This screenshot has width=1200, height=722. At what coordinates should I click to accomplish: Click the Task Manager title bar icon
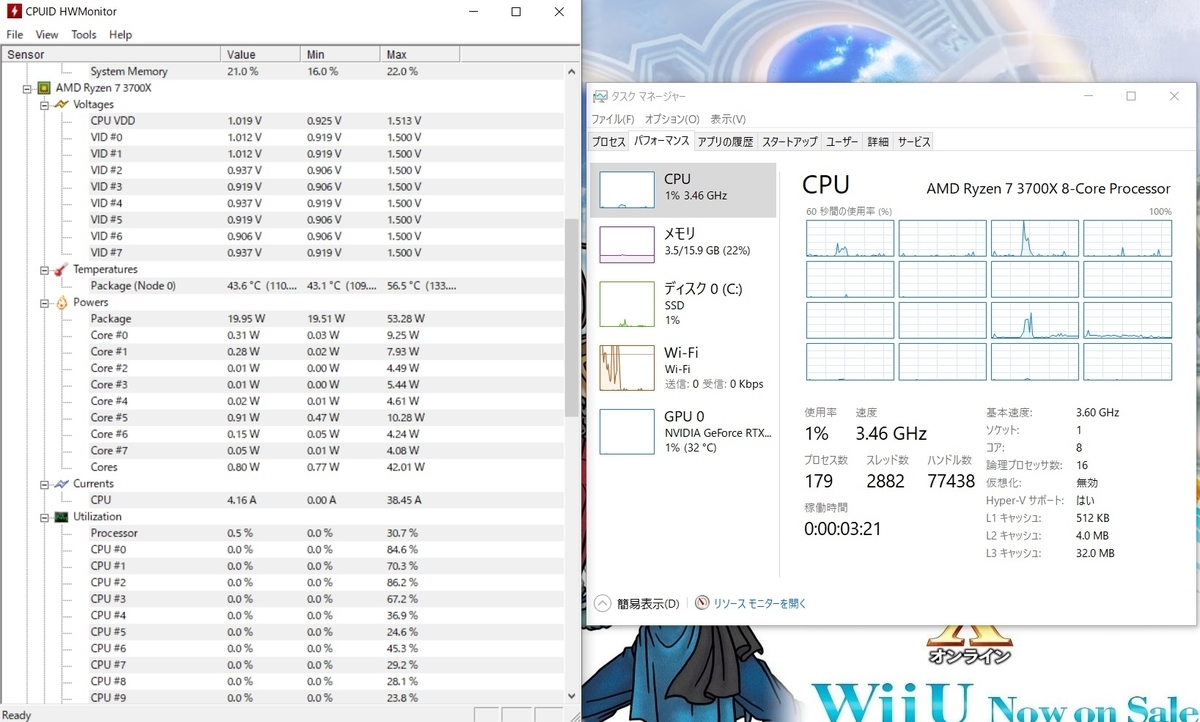pos(599,97)
